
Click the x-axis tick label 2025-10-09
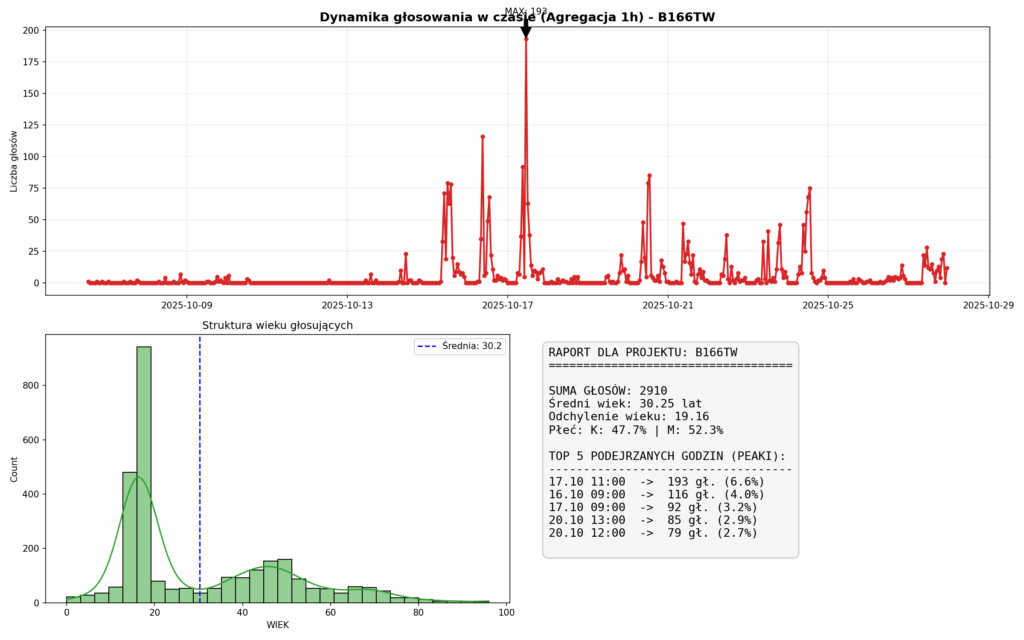click(187, 305)
